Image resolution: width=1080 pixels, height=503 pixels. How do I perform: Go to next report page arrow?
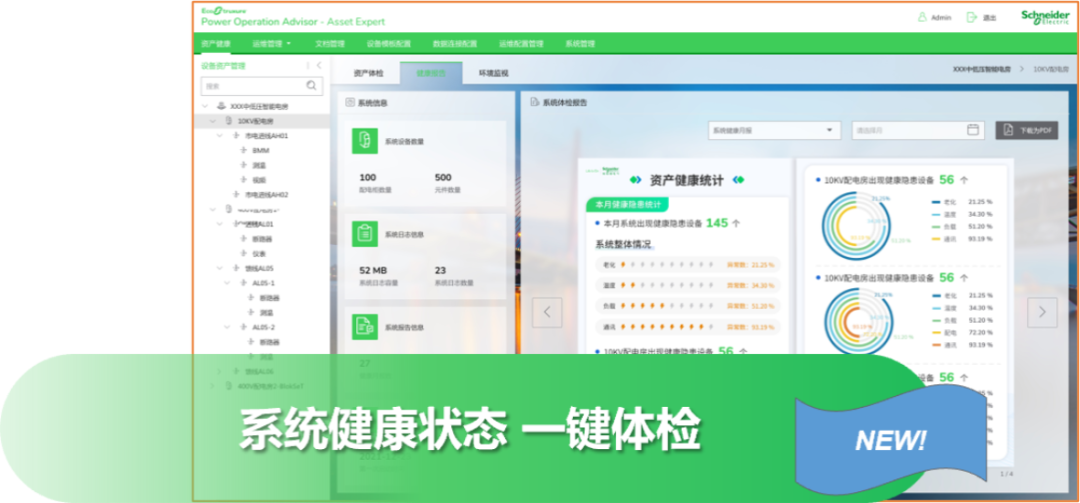click(1042, 312)
